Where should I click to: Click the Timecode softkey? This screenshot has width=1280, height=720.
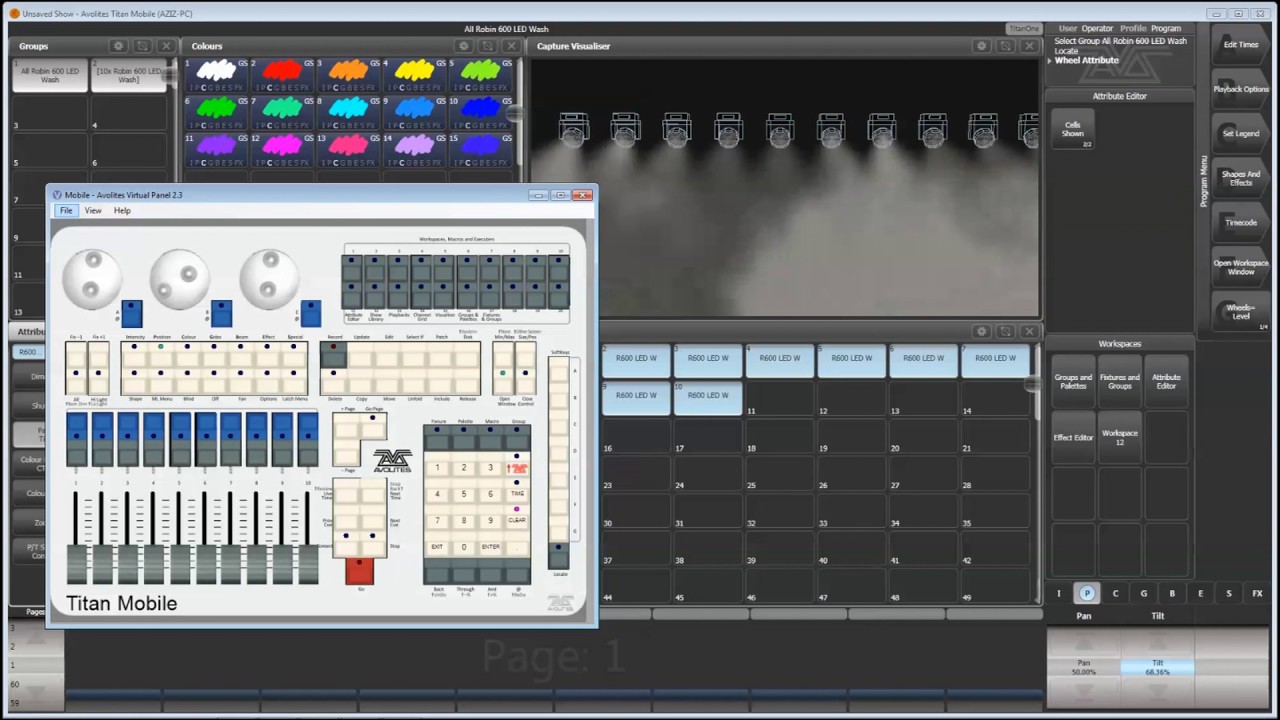coord(1241,222)
